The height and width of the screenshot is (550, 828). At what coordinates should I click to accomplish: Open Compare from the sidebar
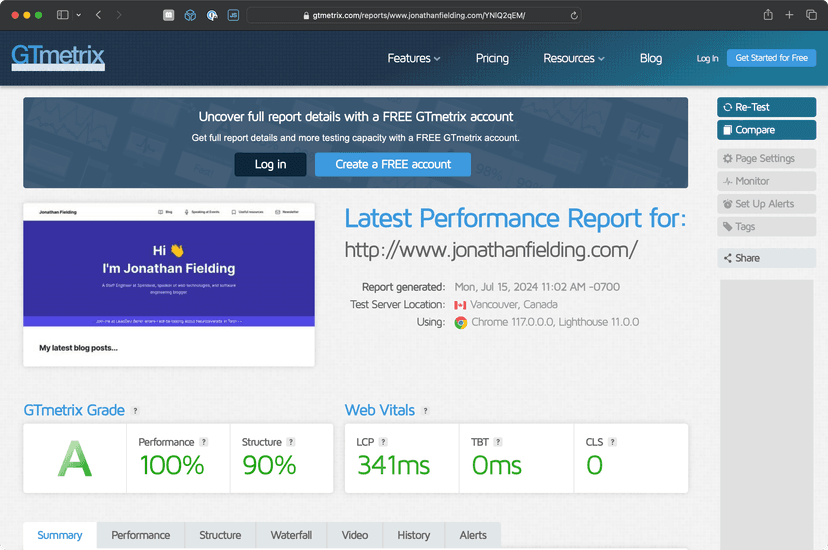pos(766,130)
